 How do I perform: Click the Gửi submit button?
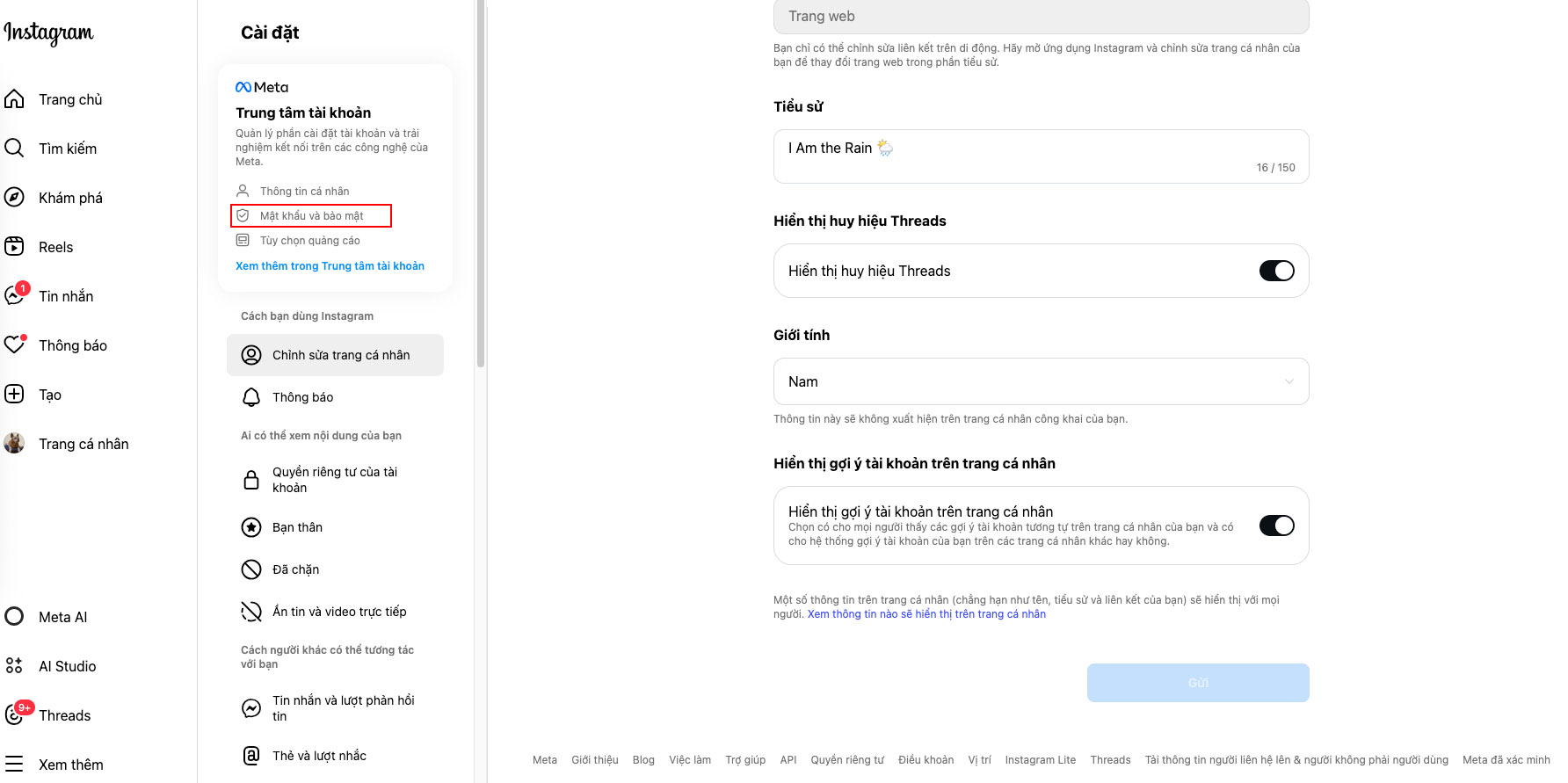click(x=1198, y=683)
